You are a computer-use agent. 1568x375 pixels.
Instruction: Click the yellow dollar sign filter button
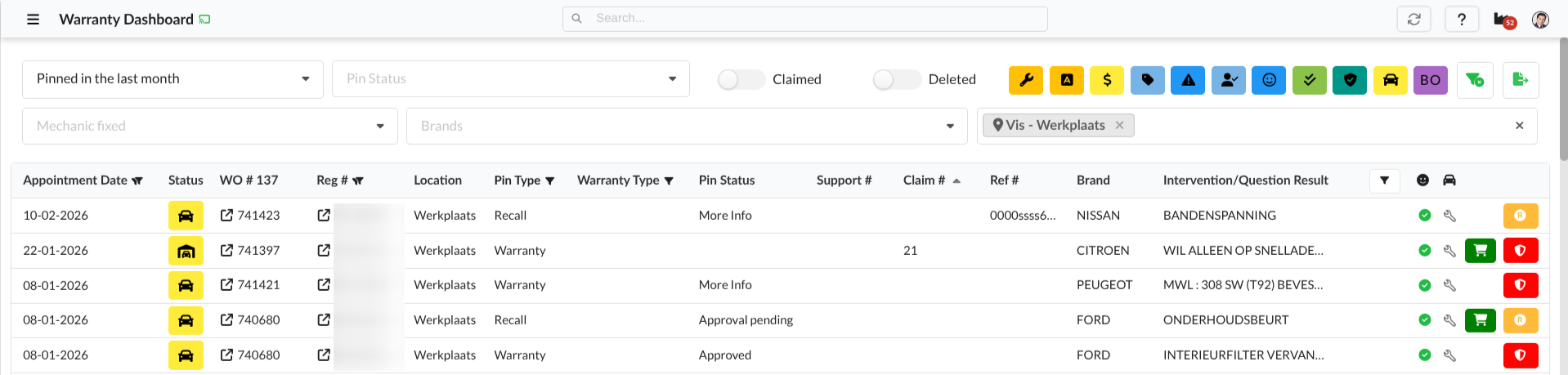pyautogui.click(x=1107, y=80)
